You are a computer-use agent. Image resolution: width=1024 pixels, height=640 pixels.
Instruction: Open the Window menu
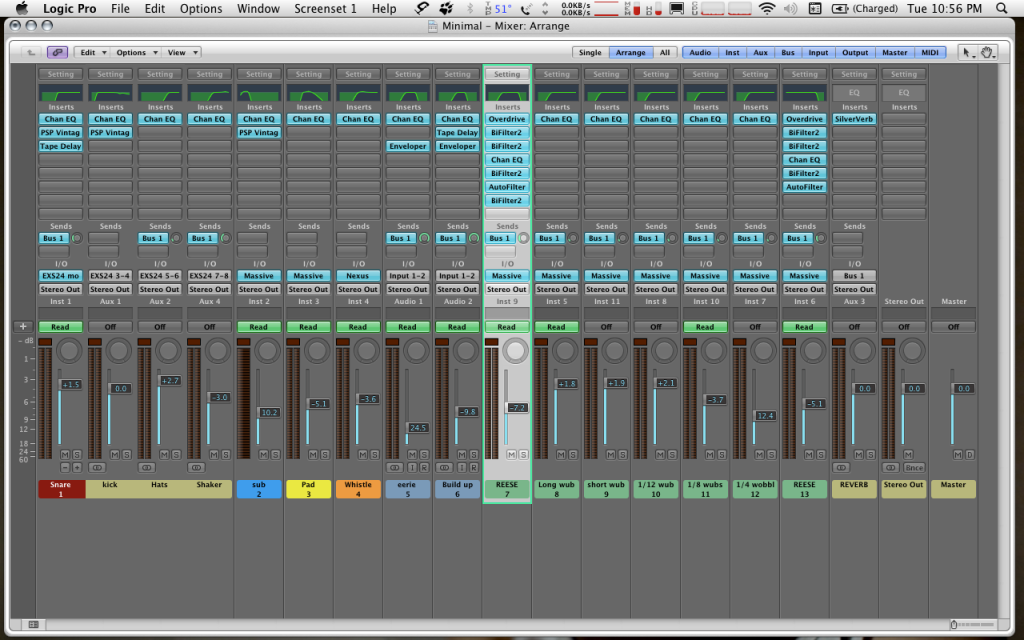258,8
